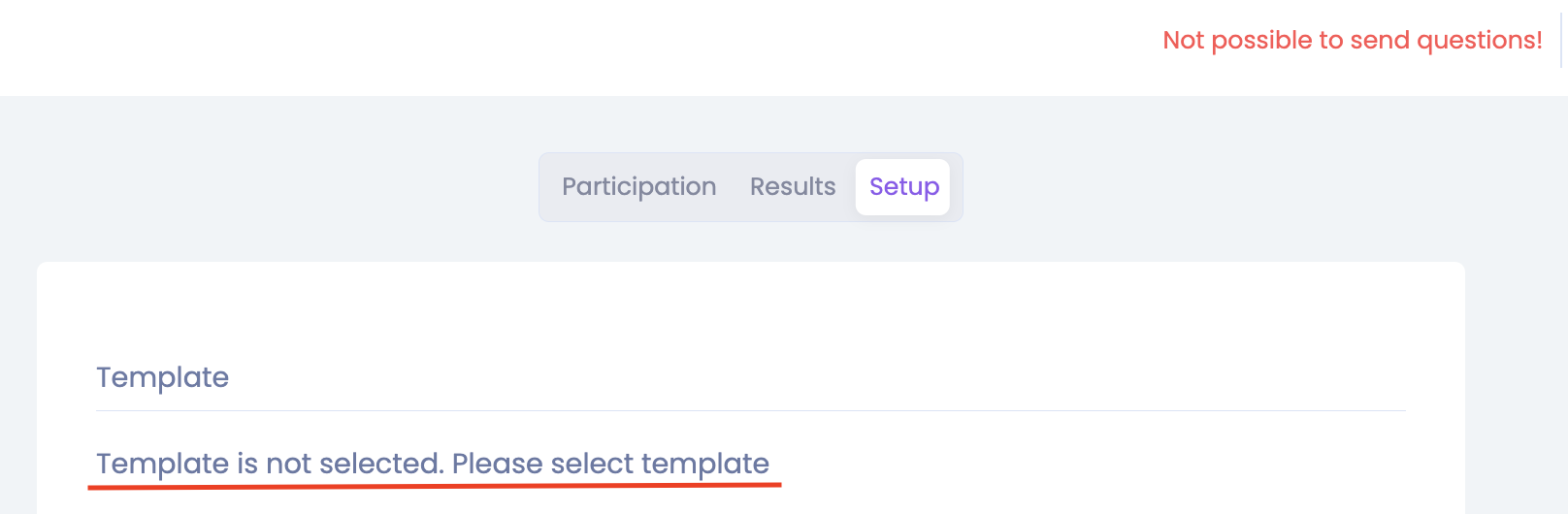Click the 'Template is not selected.' sentence
1568x514 pixels.
point(270,464)
